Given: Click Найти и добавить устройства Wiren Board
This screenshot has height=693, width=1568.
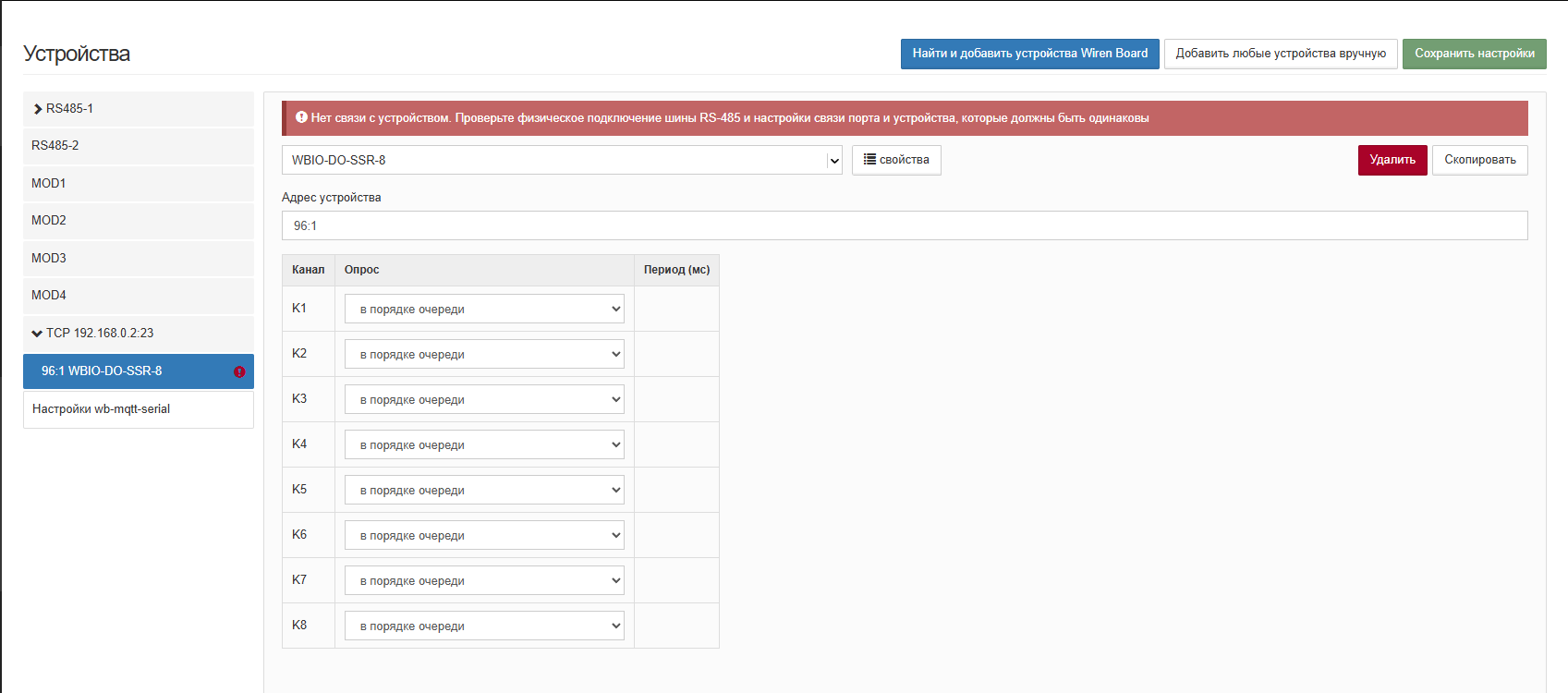Looking at the screenshot, I should click(1029, 54).
